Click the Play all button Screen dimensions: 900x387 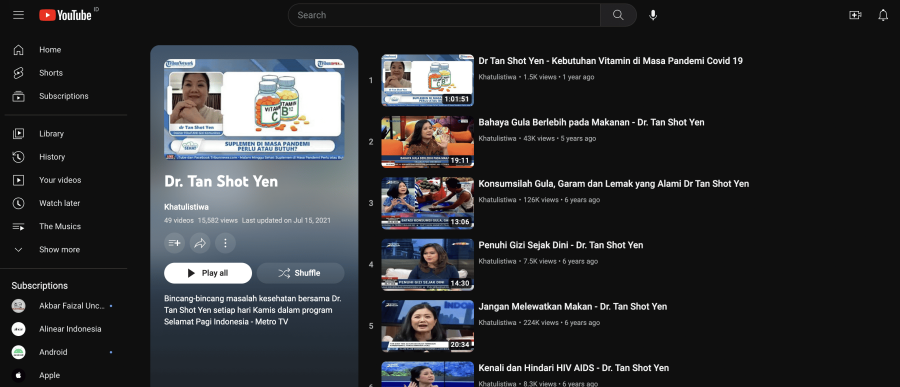click(x=208, y=273)
